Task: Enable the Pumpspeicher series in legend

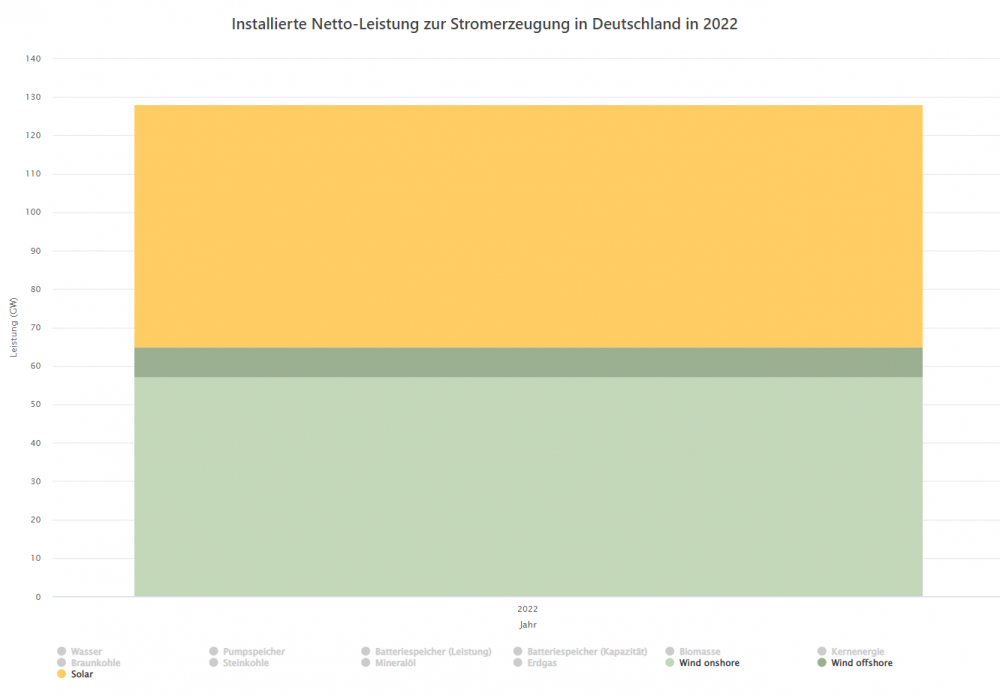Action: click(x=247, y=651)
